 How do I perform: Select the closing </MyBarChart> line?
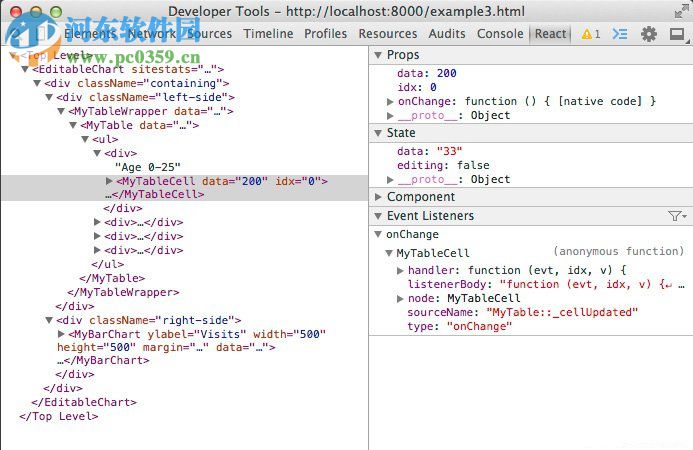pyautogui.click(x=103, y=360)
